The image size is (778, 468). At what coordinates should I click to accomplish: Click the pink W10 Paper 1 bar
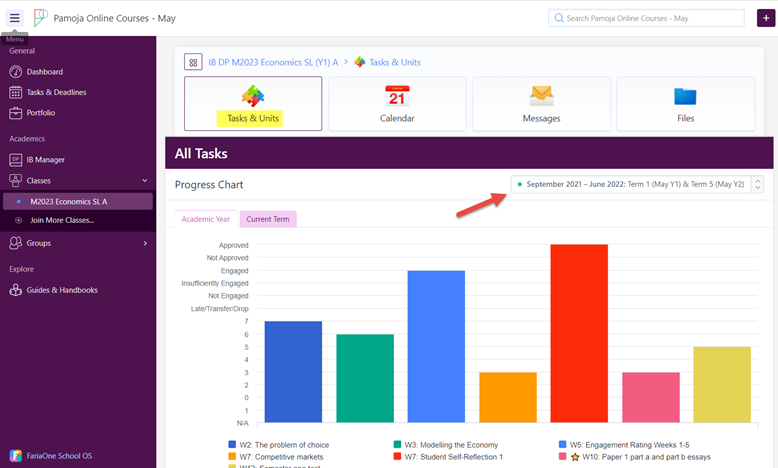(650, 398)
